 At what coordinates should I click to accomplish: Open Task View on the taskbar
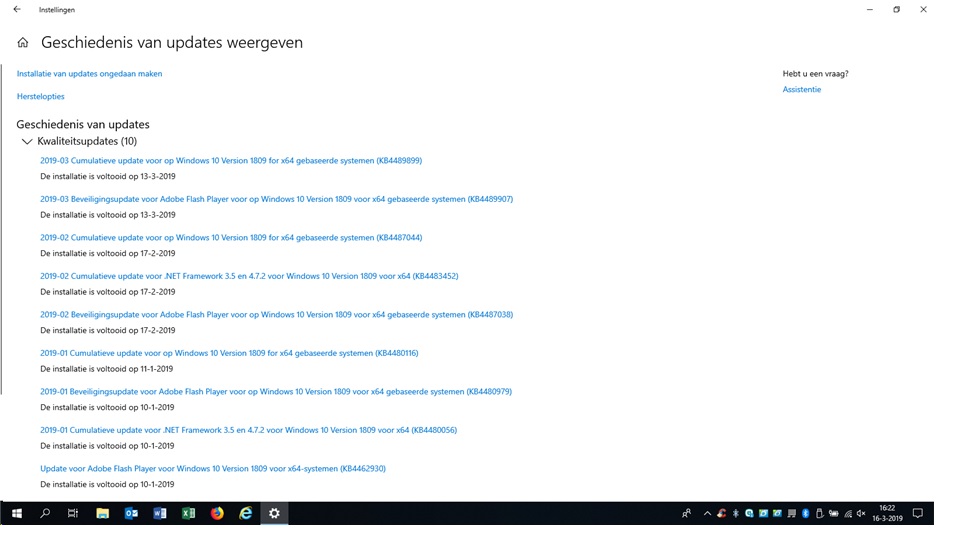click(73, 513)
